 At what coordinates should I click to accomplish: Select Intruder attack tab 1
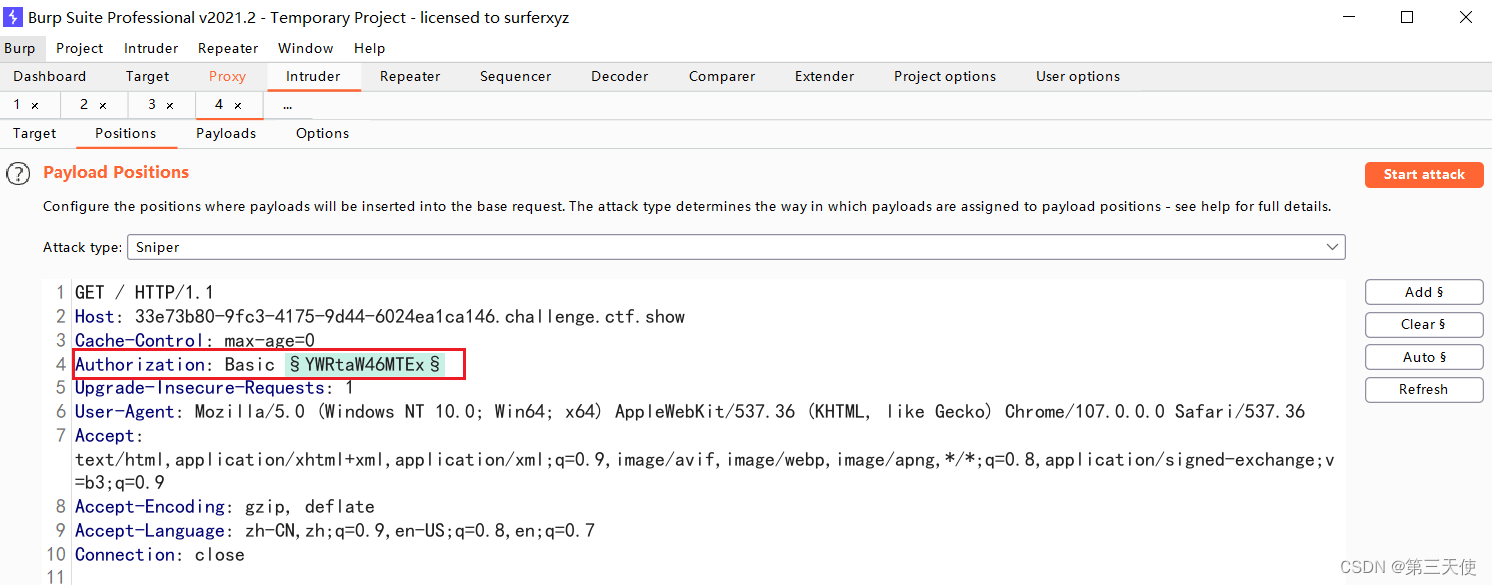click(17, 104)
